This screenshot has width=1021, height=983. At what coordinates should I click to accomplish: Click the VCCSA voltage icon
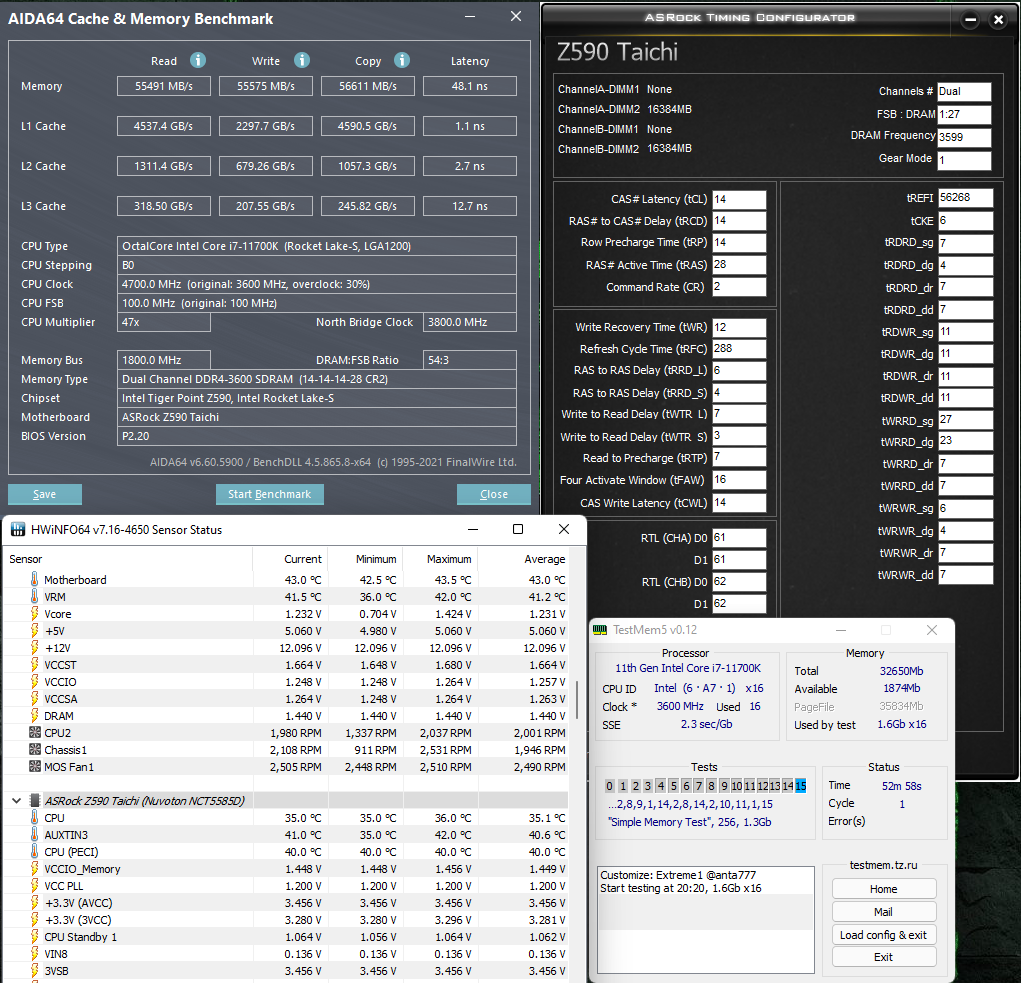coord(35,698)
